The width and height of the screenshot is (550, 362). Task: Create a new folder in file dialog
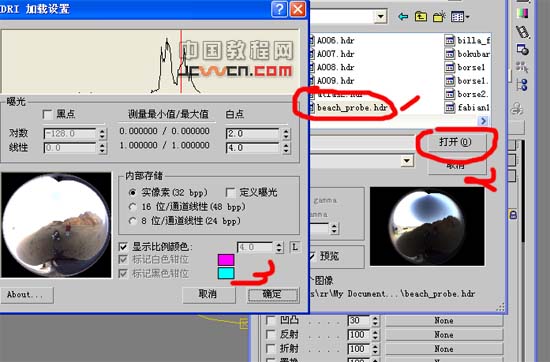[439, 16]
